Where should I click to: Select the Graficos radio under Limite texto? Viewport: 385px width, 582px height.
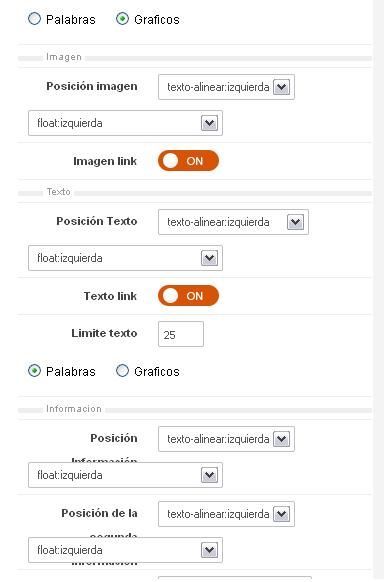click(122, 370)
